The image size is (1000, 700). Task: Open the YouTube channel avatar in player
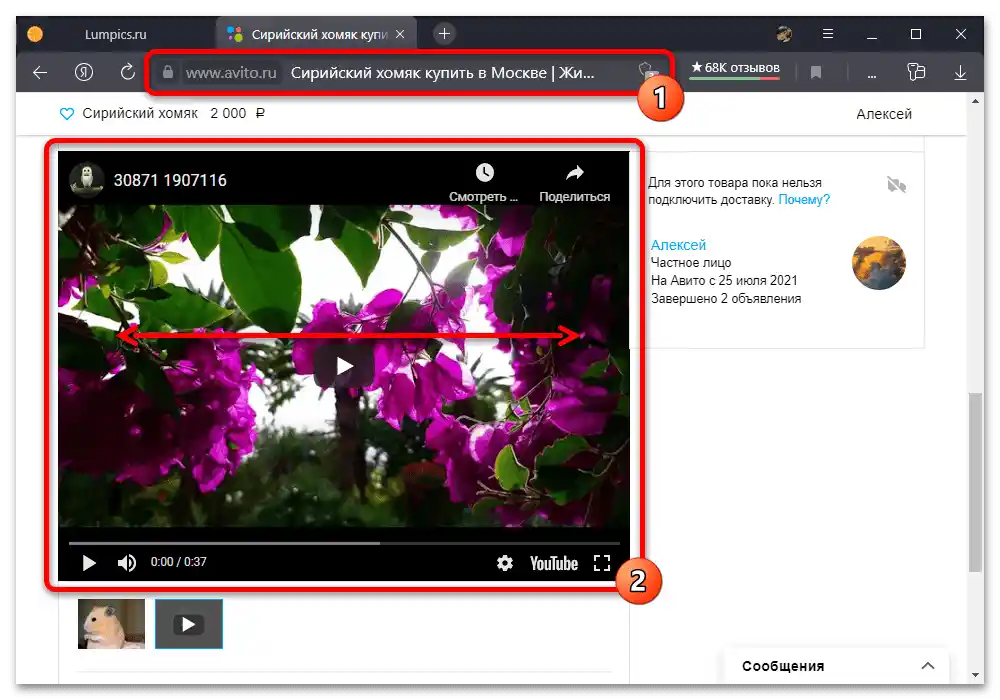pos(86,180)
